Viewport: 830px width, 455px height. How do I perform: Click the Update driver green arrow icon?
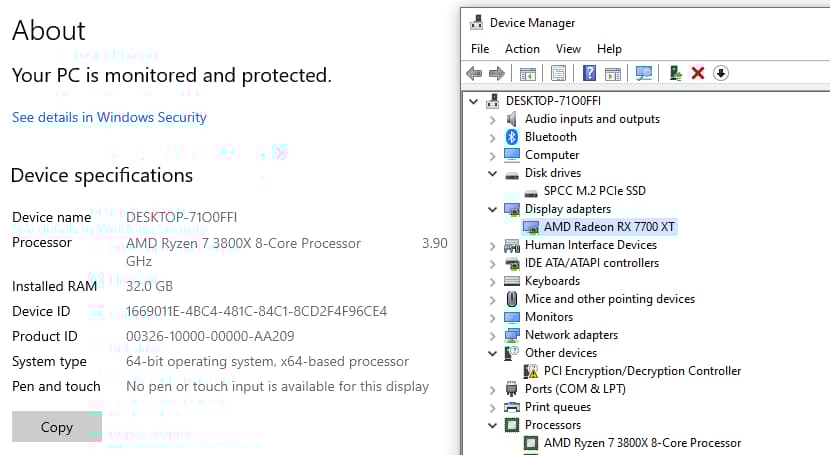pyautogui.click(x=676, y=73)
